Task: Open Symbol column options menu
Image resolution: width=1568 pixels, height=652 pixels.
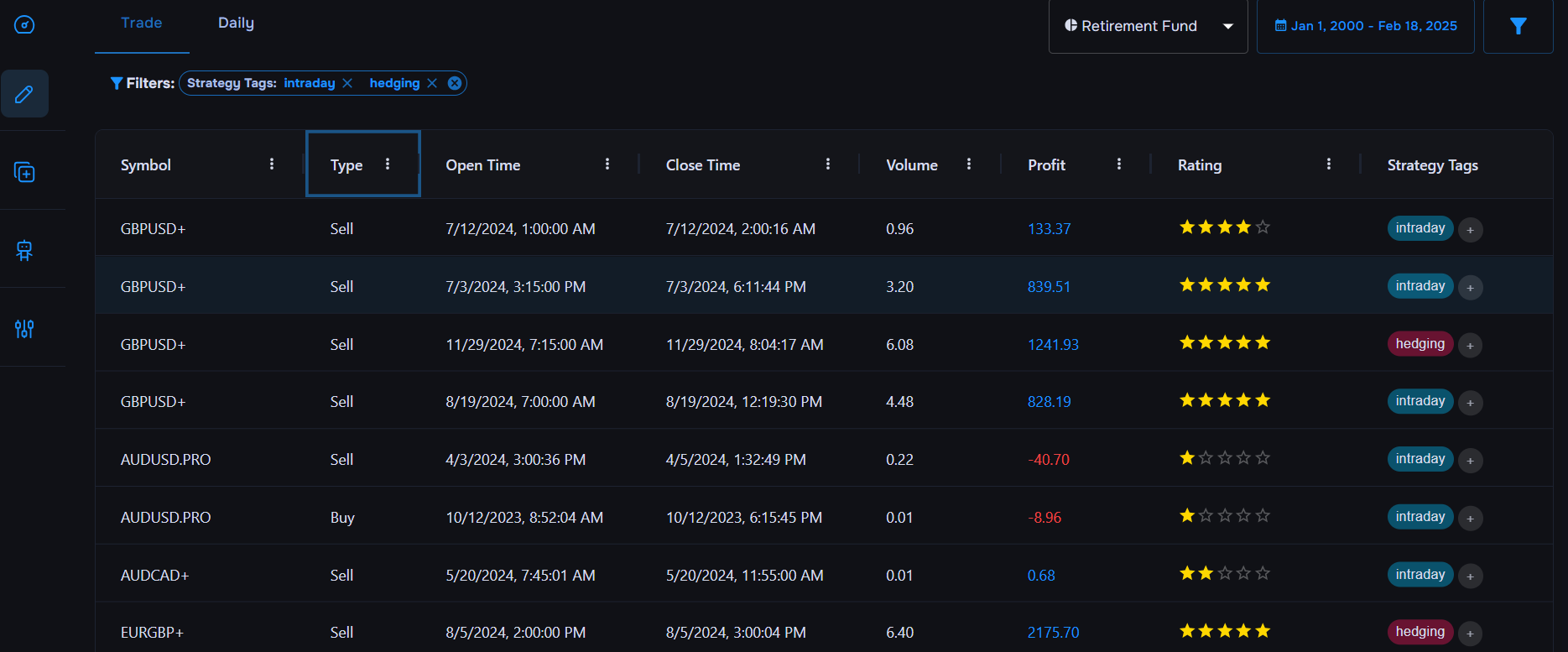Action: tap(272, 164)
